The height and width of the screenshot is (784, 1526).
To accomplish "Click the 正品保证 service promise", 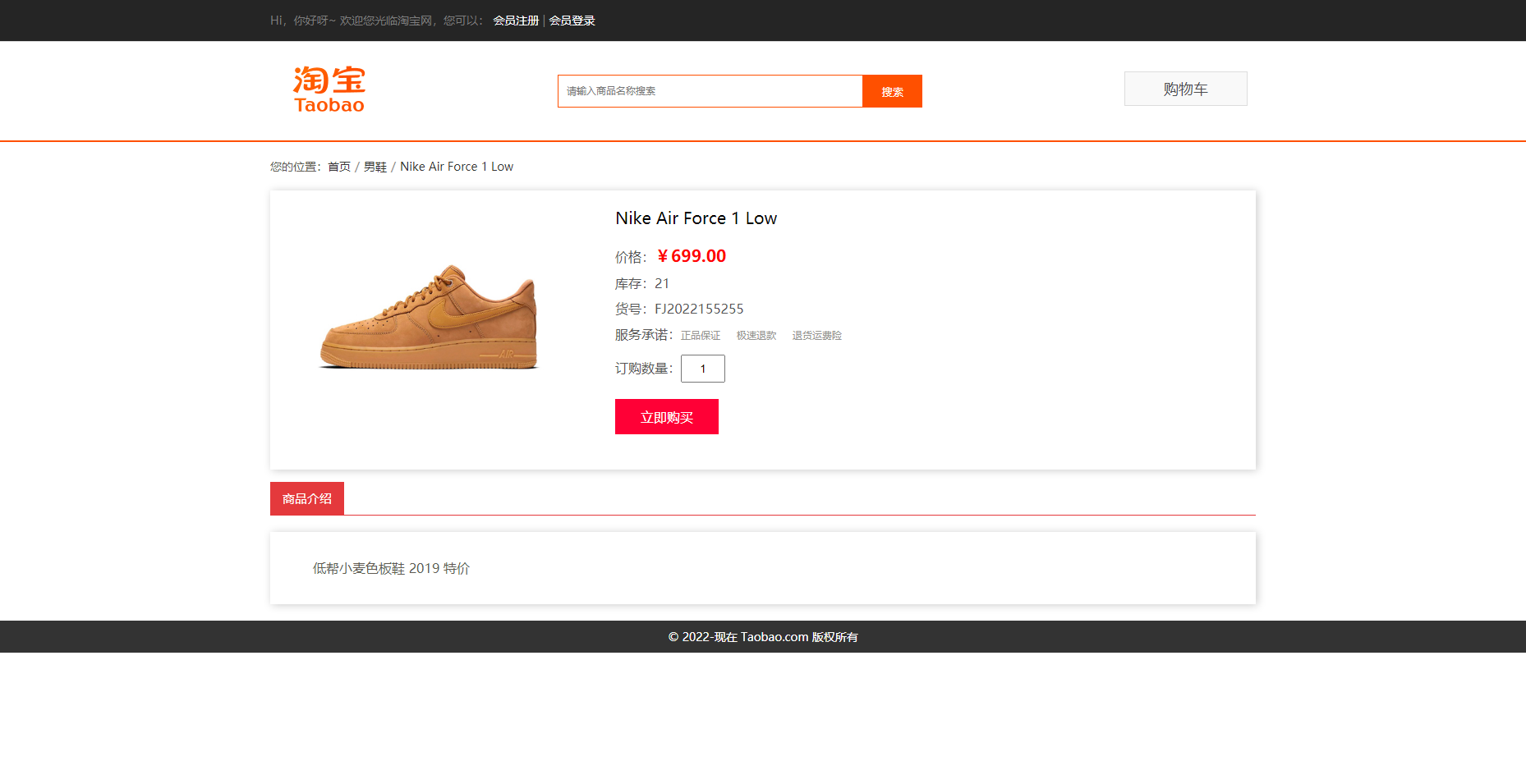I will coord(701,336).
